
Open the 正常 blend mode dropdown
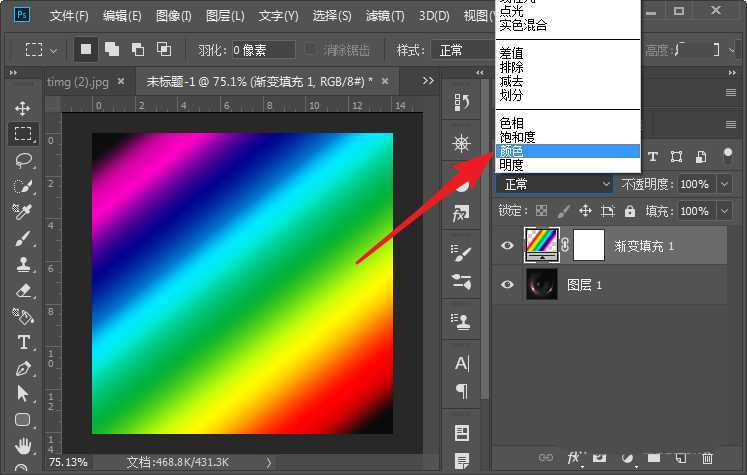(555, 184)
